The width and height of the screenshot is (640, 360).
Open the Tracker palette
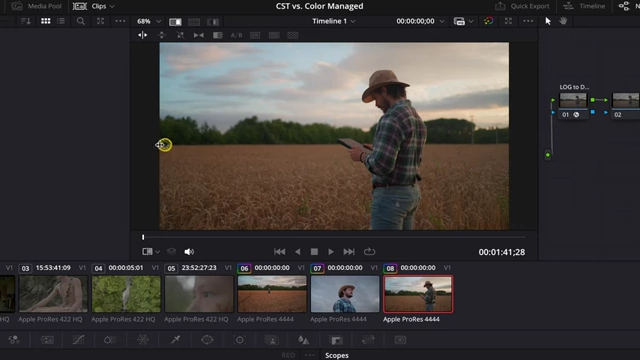(240, 340)
